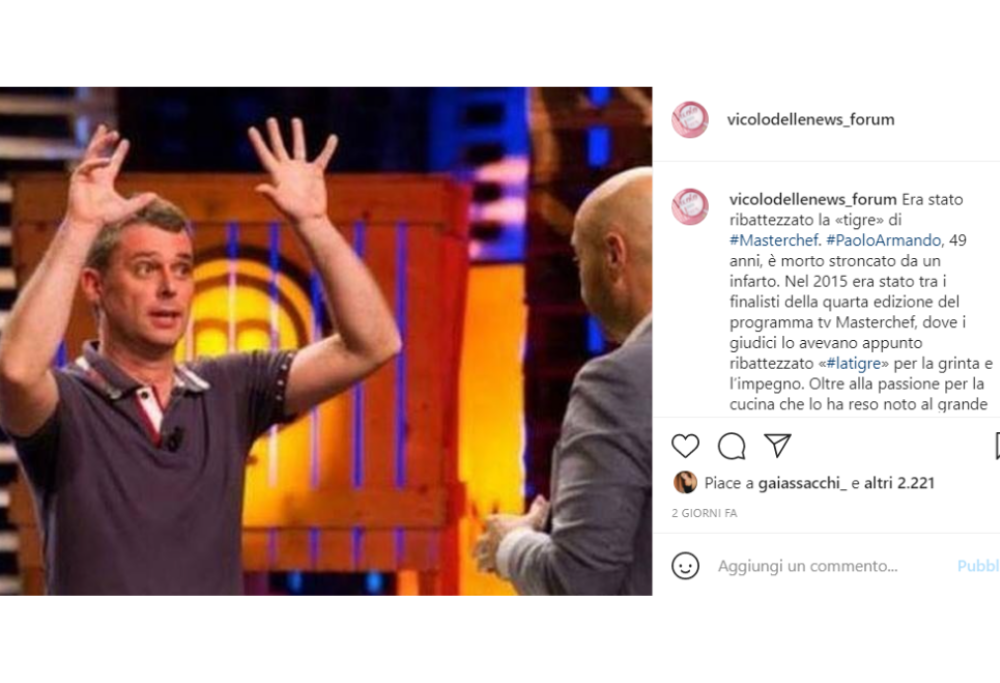
Task: Click vicolodellenews_forum username in caption
Action: 813,200
